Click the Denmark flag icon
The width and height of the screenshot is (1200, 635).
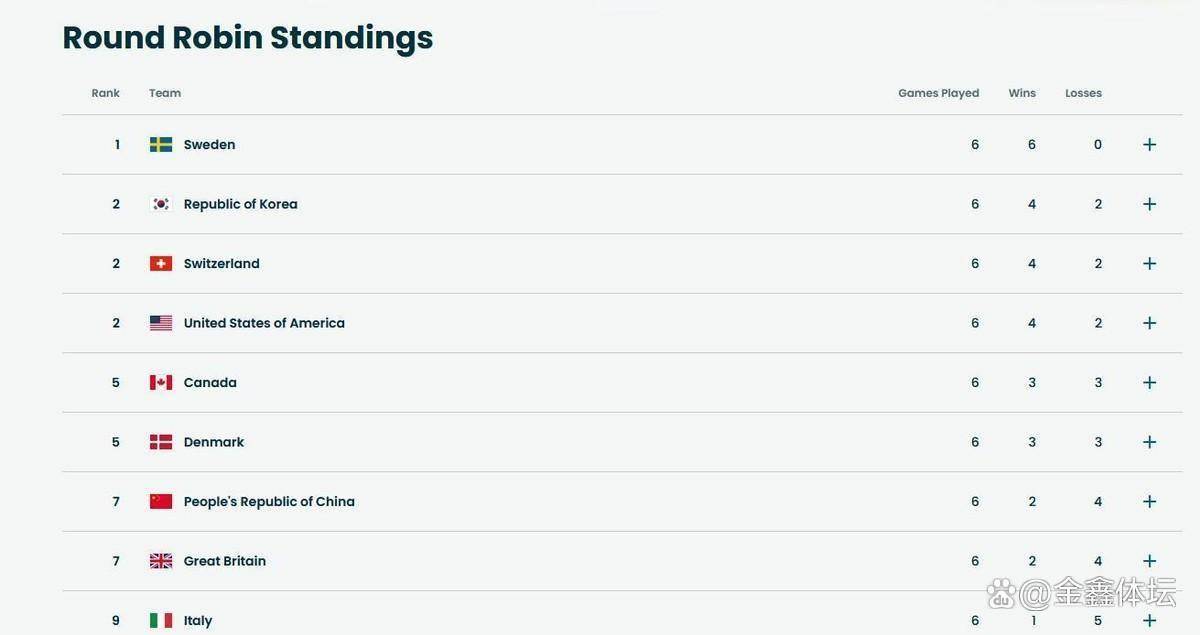click(161, 442)
